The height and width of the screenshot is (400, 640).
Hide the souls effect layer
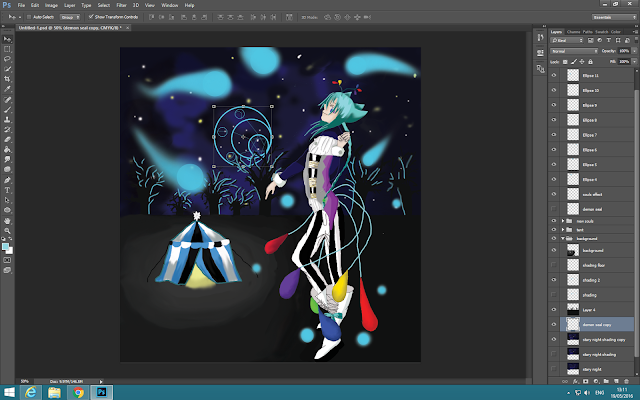[x=554, y=194]
